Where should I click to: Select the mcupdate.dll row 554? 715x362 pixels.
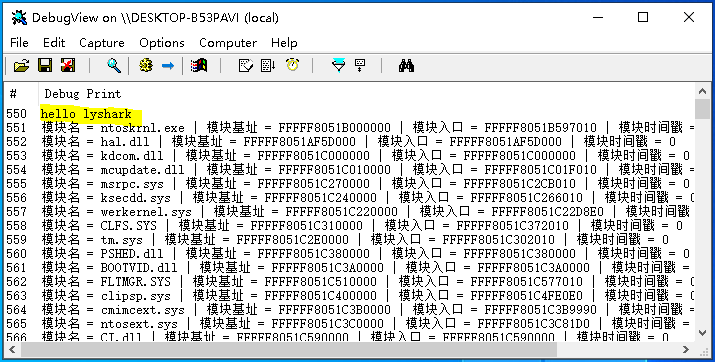[x=350, y=170]
